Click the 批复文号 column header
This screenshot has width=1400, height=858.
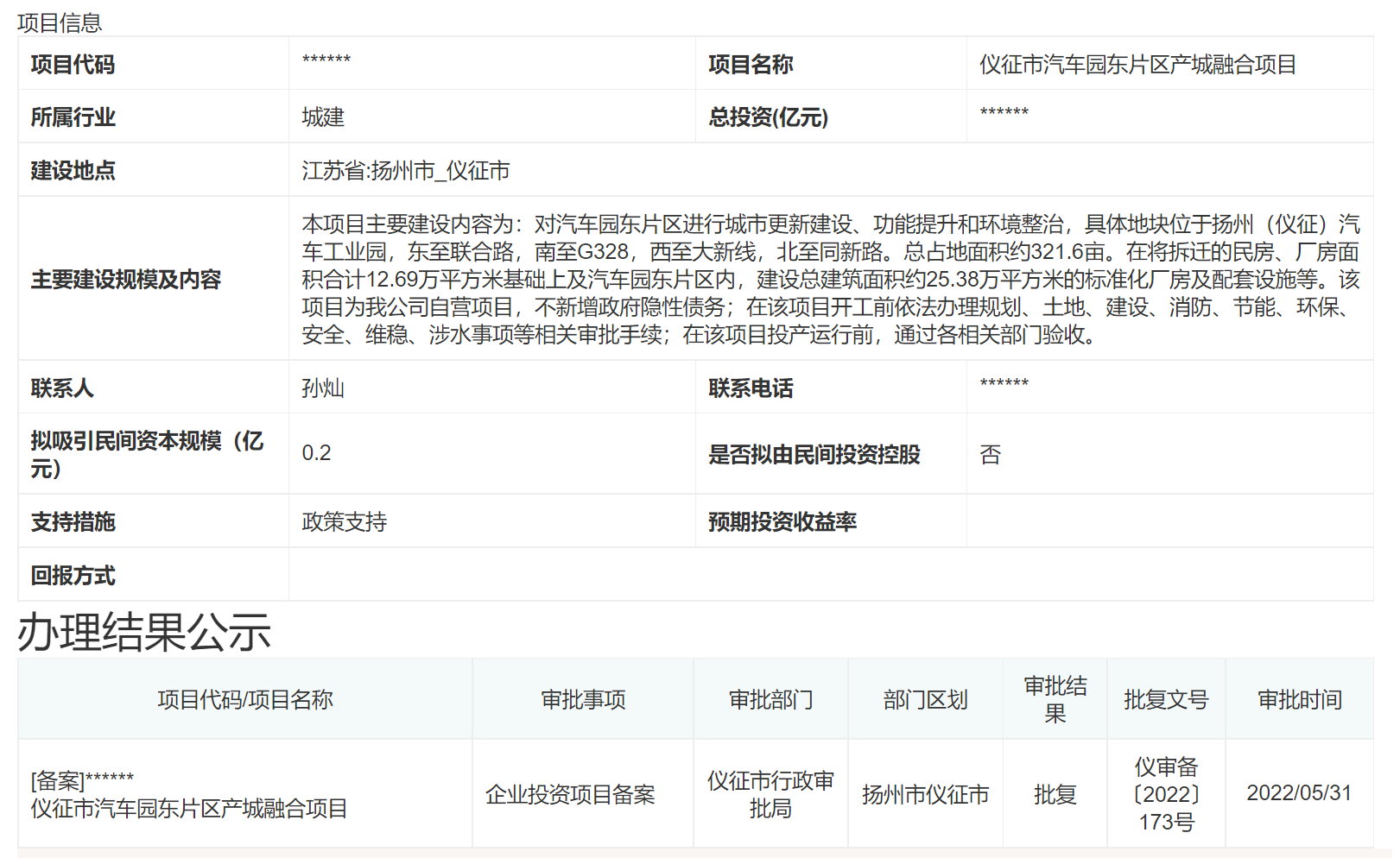[x=1166, y=700]
